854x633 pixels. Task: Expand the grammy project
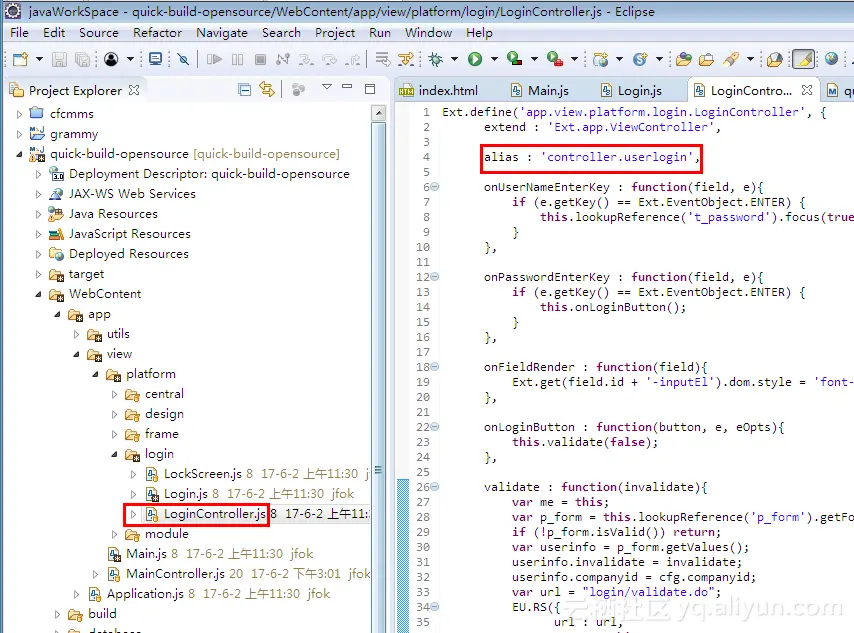coord(20,134)
